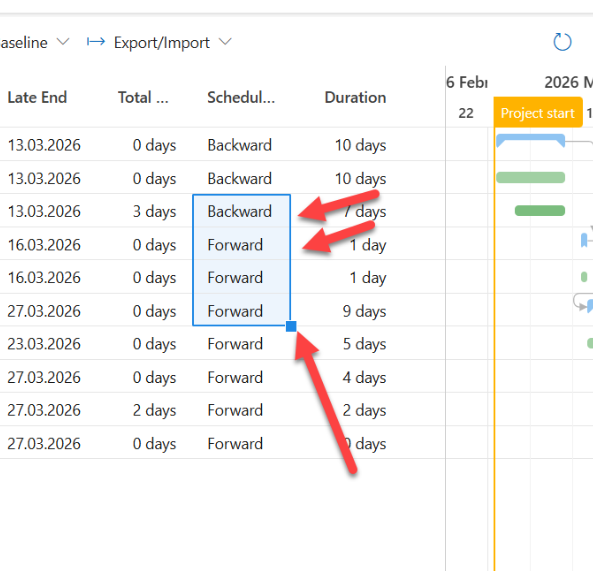This screenshot has width=593, height=571.
Task: Click the 9 days duration cell
Action: 364,311
